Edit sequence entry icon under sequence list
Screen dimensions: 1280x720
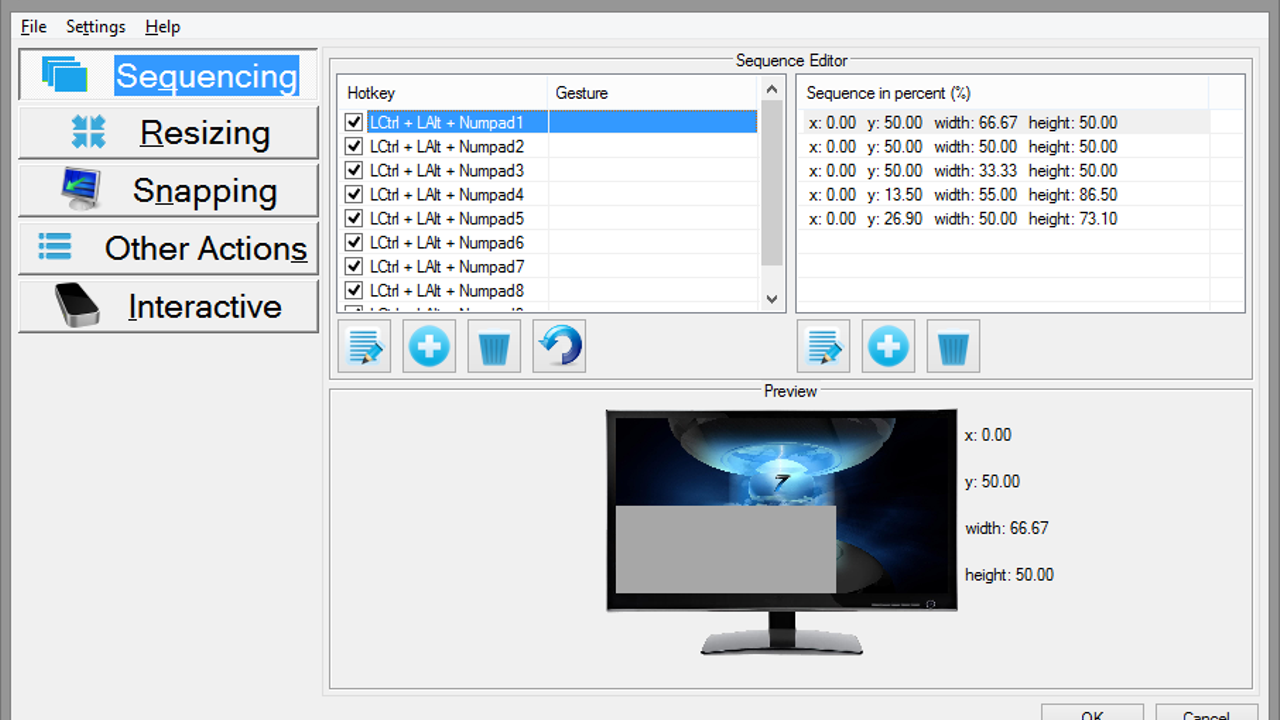coord(823,347)
